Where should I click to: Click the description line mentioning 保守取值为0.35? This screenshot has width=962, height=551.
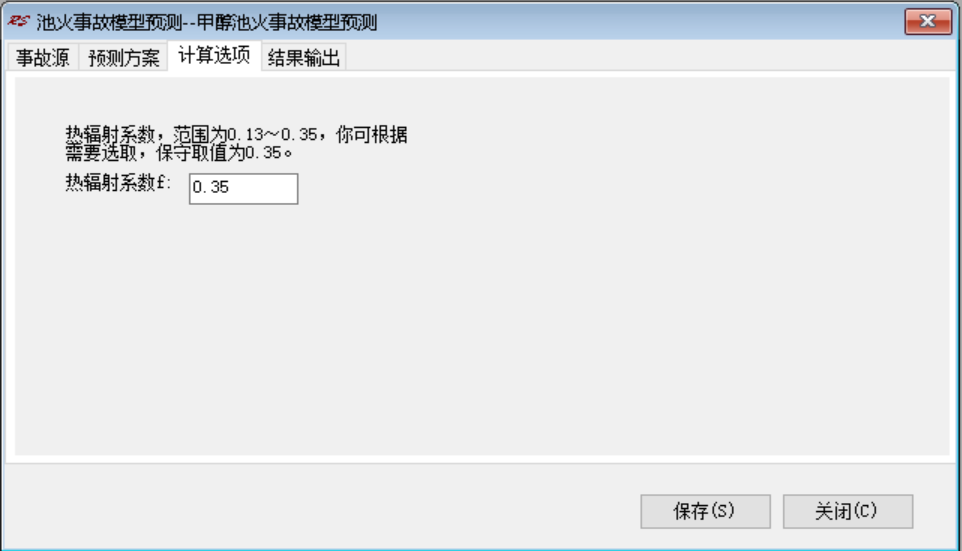coord(179,153)
